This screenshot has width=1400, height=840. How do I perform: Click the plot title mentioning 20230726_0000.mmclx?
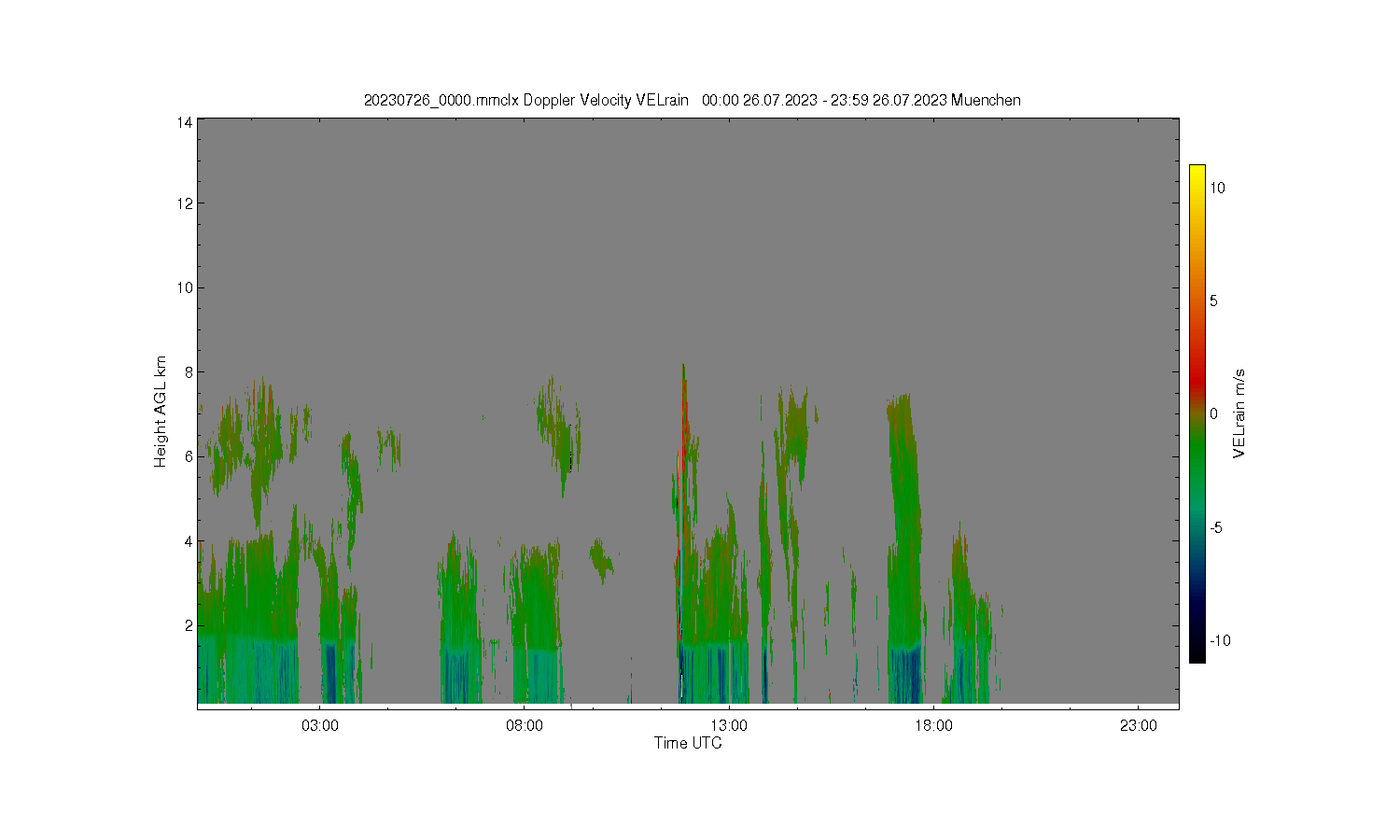[692, 100]
